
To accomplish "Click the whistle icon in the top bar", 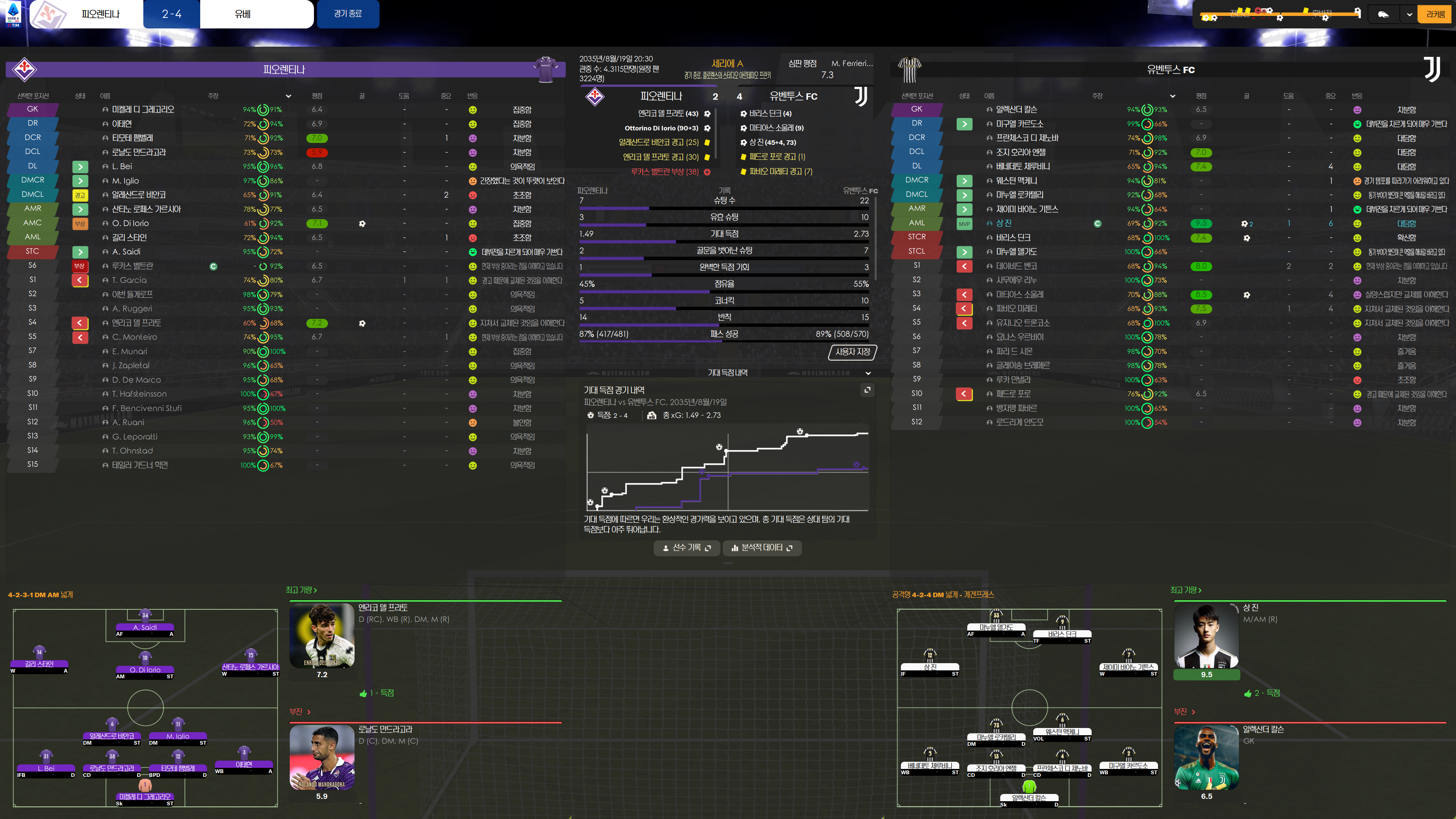I will coord(1383,14).
